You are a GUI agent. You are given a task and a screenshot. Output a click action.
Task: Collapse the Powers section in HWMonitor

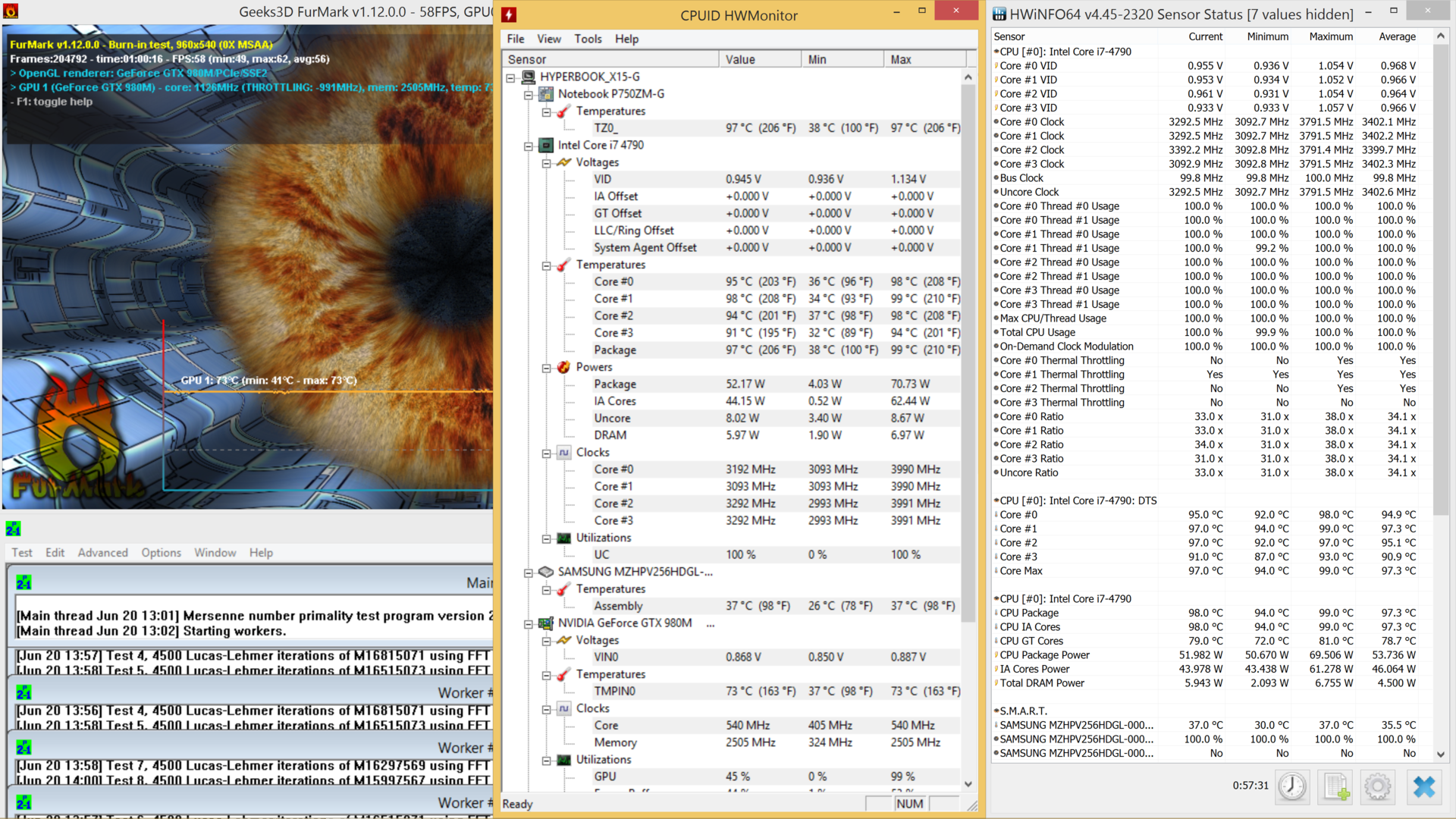tap(546, 368)
